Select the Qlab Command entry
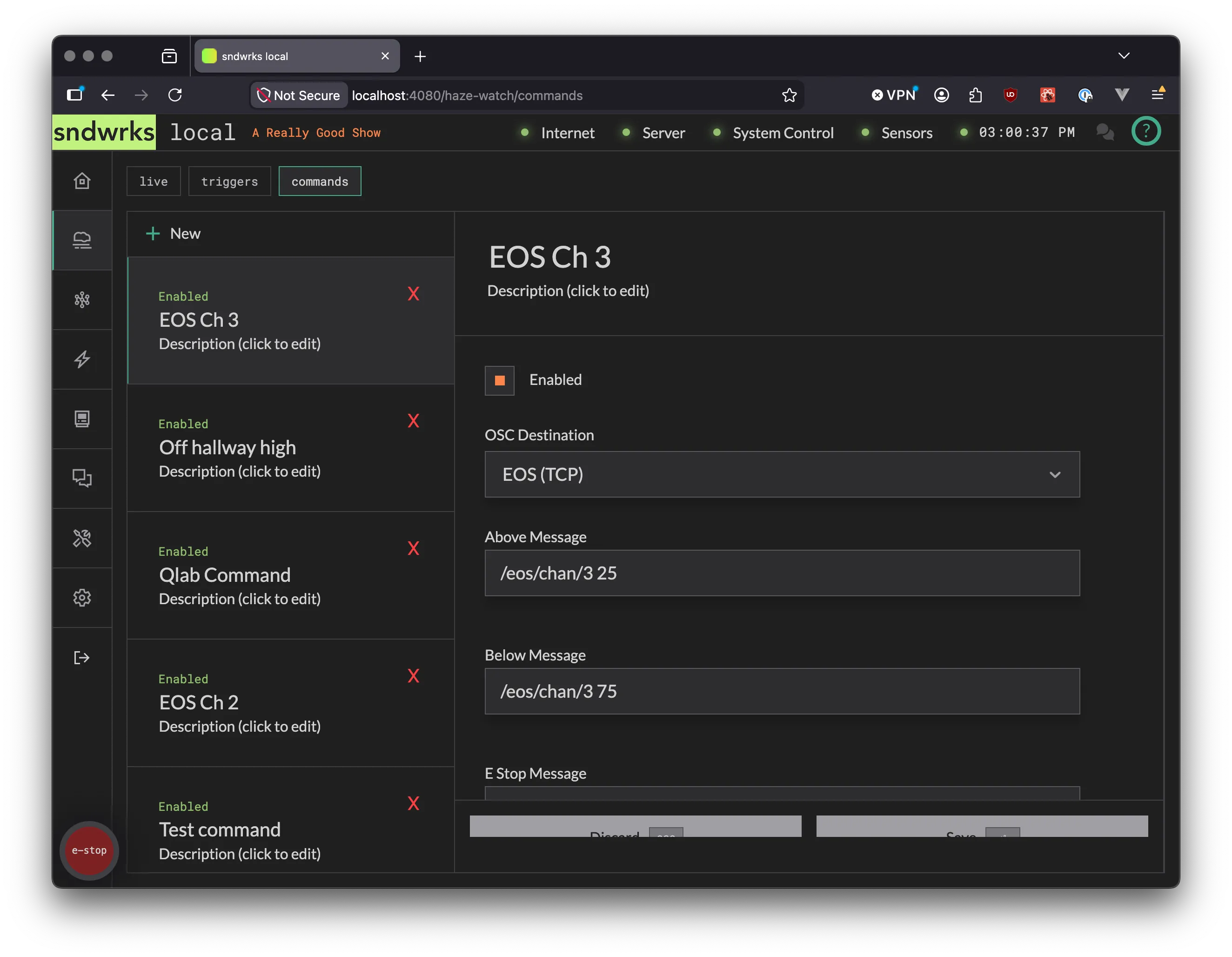This screenshot has height=957, width=1232. click(290, 576)
